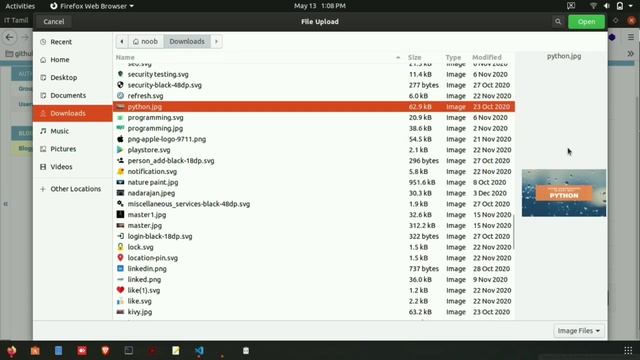
Task: Select nature paint.jpg file
Action: click(313, 182)
